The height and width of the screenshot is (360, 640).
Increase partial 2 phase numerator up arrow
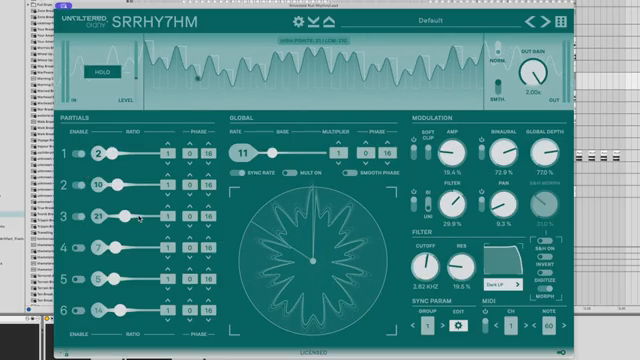(190, 175)
